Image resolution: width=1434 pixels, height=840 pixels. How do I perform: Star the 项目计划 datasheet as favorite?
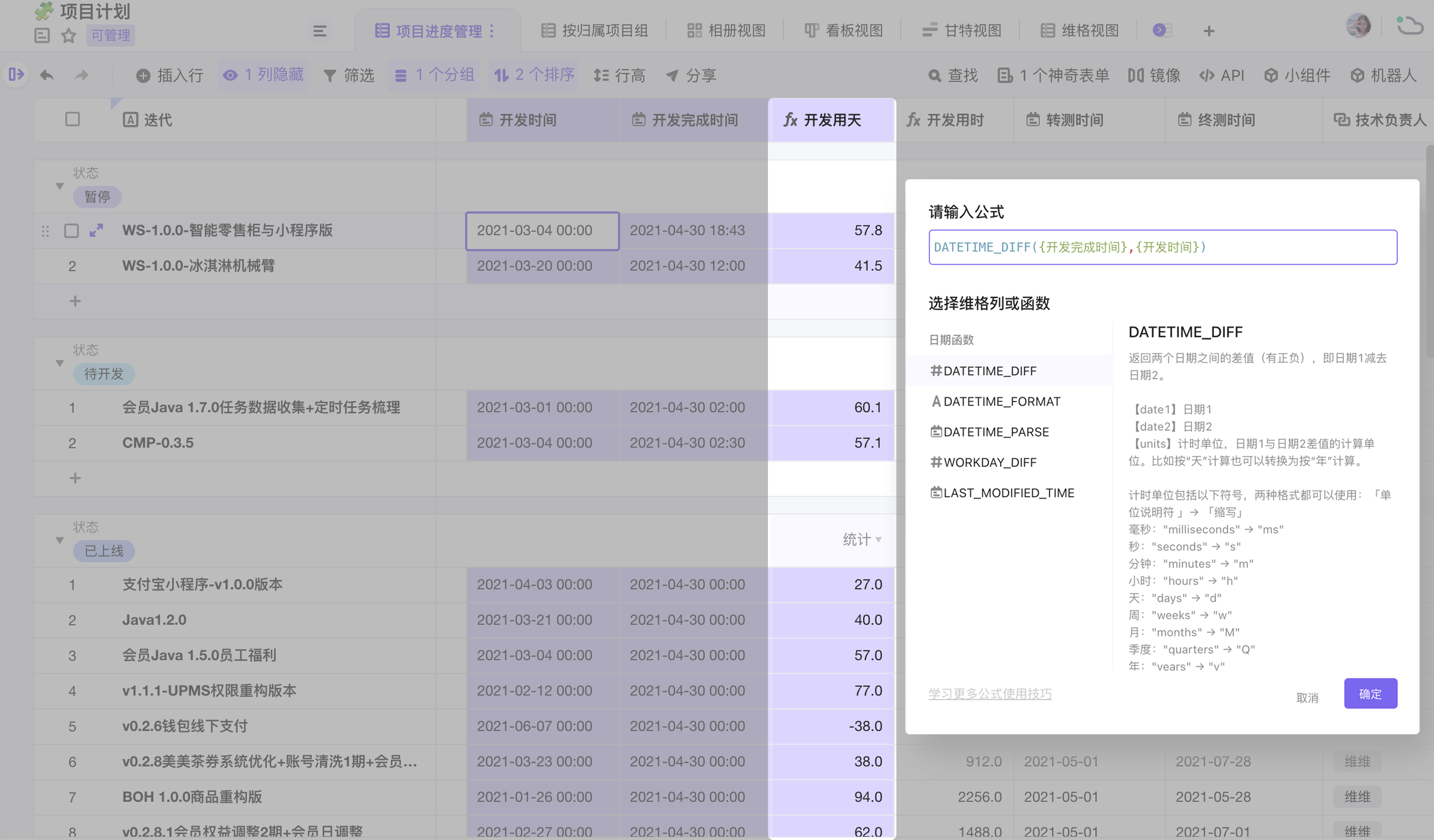pyautogui.click(x=69, y=36)
